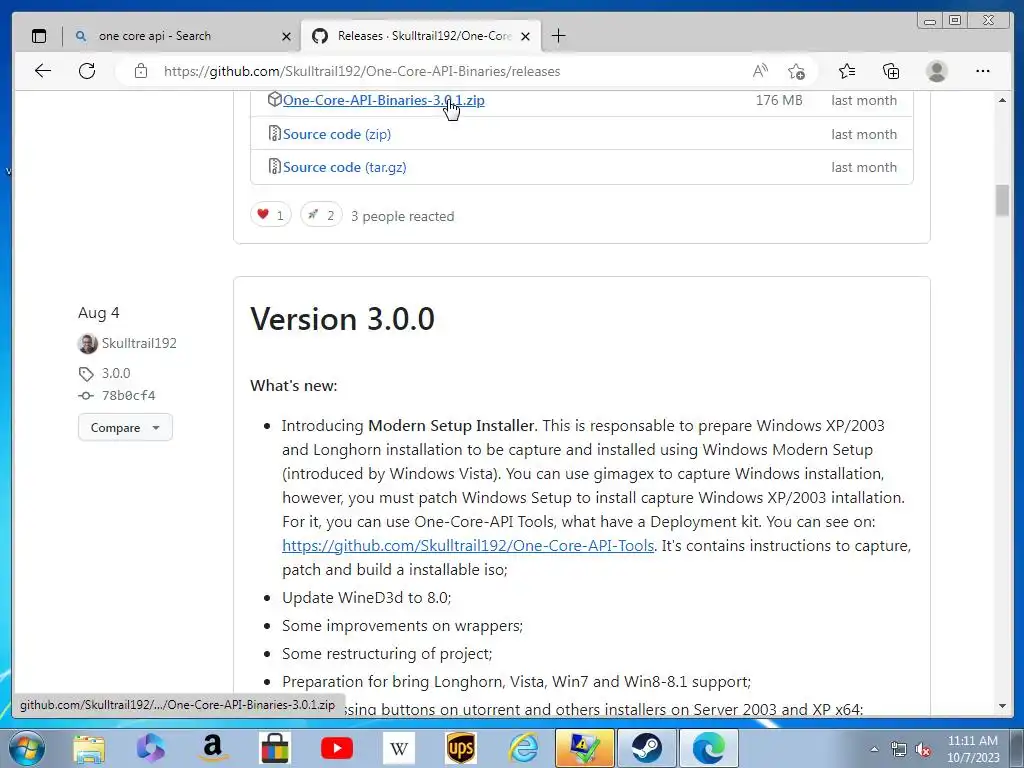Open the Wikipedia taskbar shortcut

pos(398,748)
